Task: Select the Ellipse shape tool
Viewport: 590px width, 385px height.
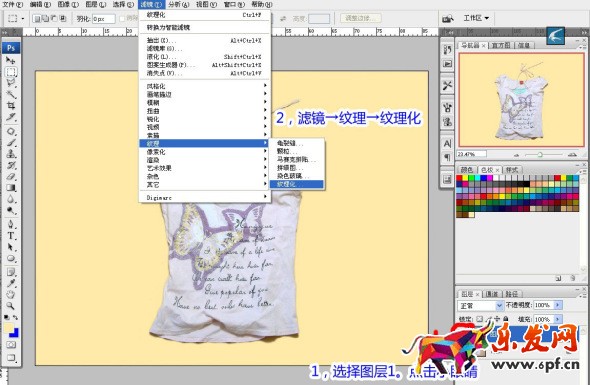Action: [x=11, y=259]
